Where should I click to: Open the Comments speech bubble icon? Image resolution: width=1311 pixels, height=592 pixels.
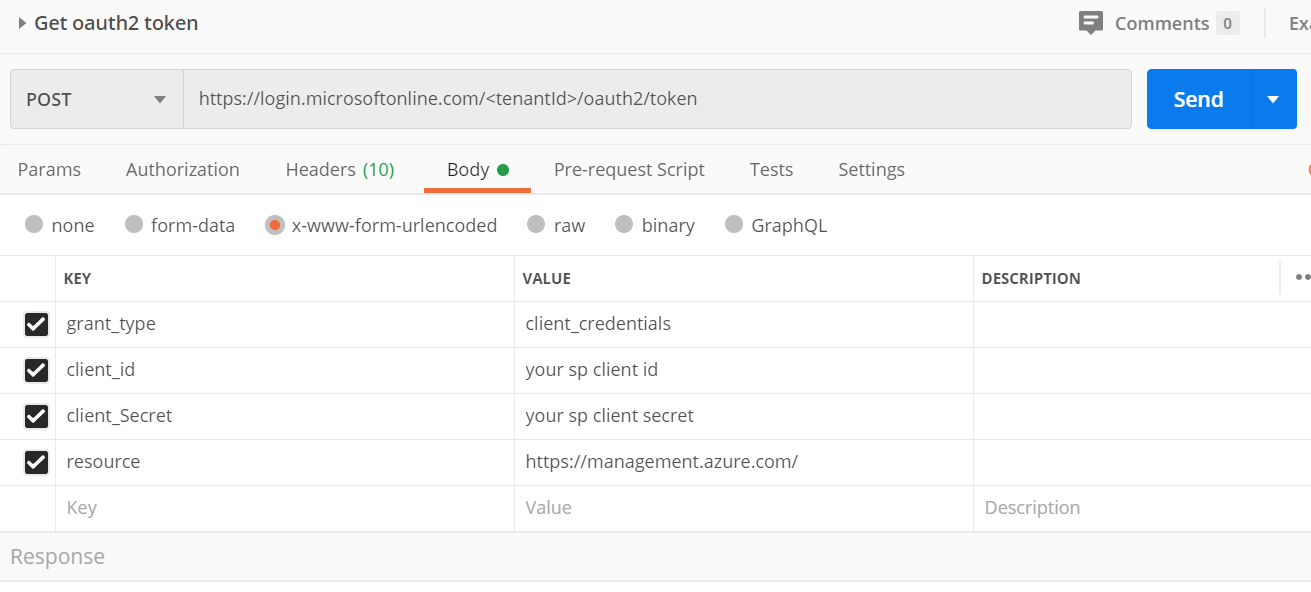pyautogui.click(x=1091, y=23)
